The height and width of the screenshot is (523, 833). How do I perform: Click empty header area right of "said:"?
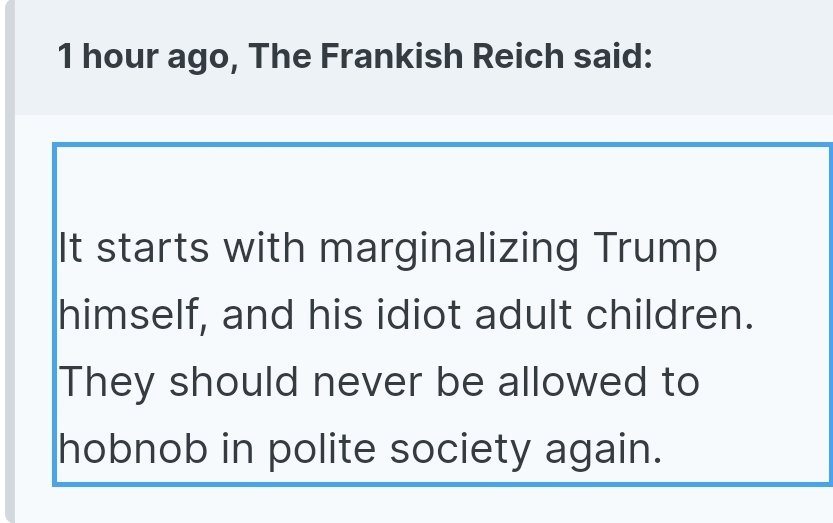coord(744,57)
